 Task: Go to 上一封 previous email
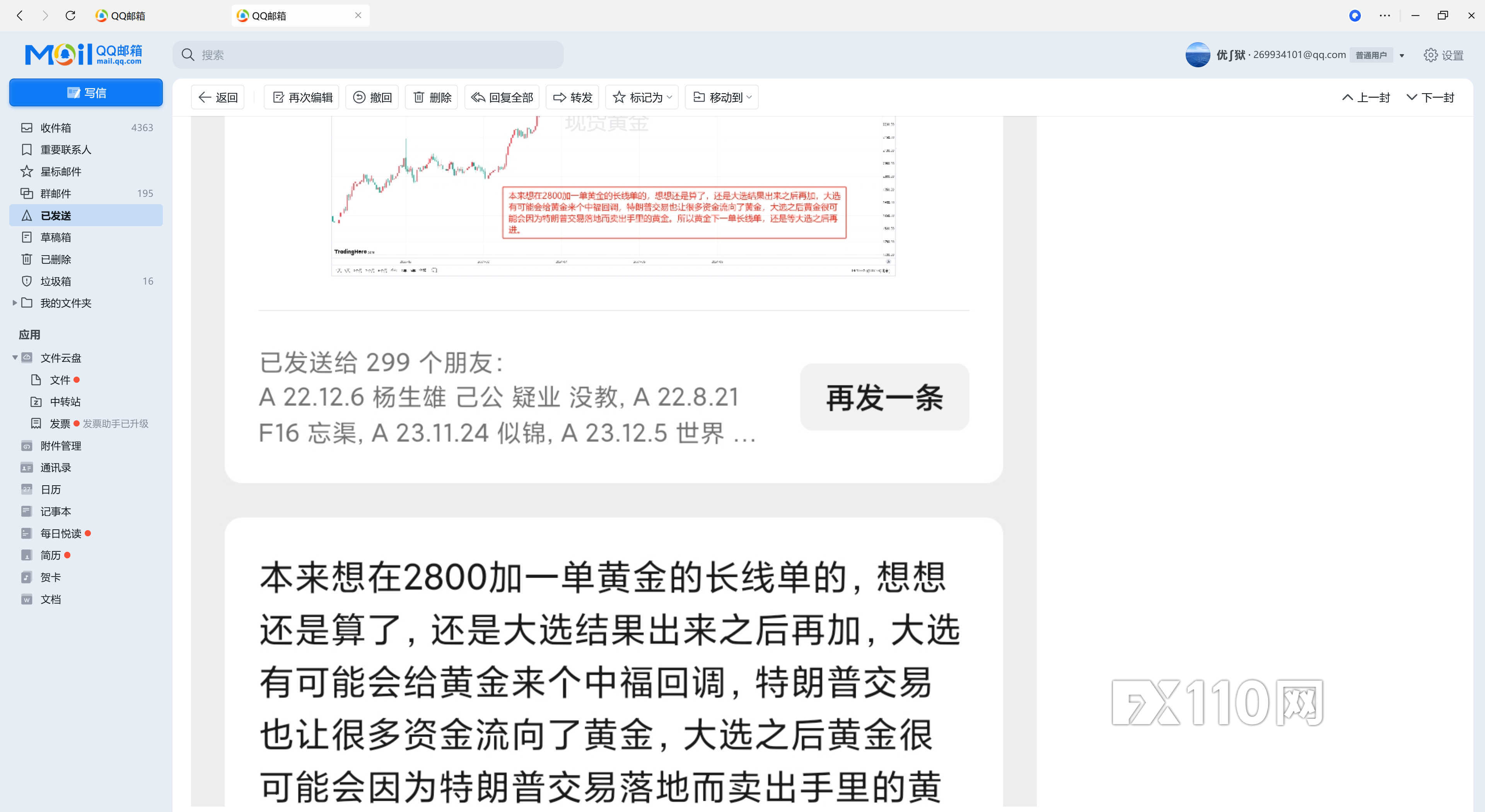1366,97
